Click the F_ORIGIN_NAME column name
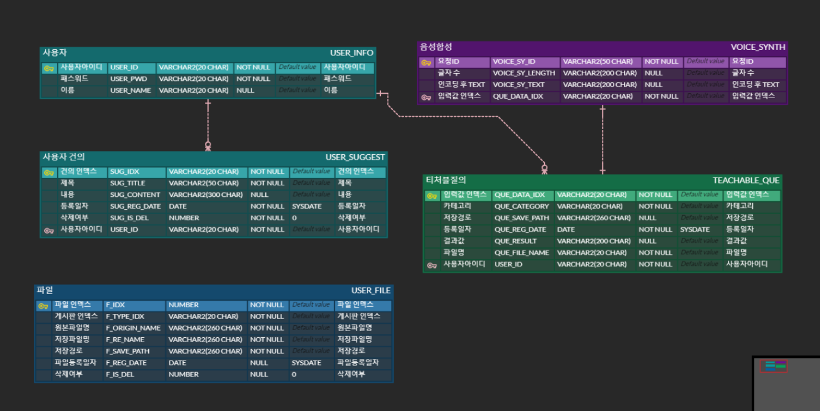The width and height of the screenshot is (820, 412). click(x=133, y=328)
